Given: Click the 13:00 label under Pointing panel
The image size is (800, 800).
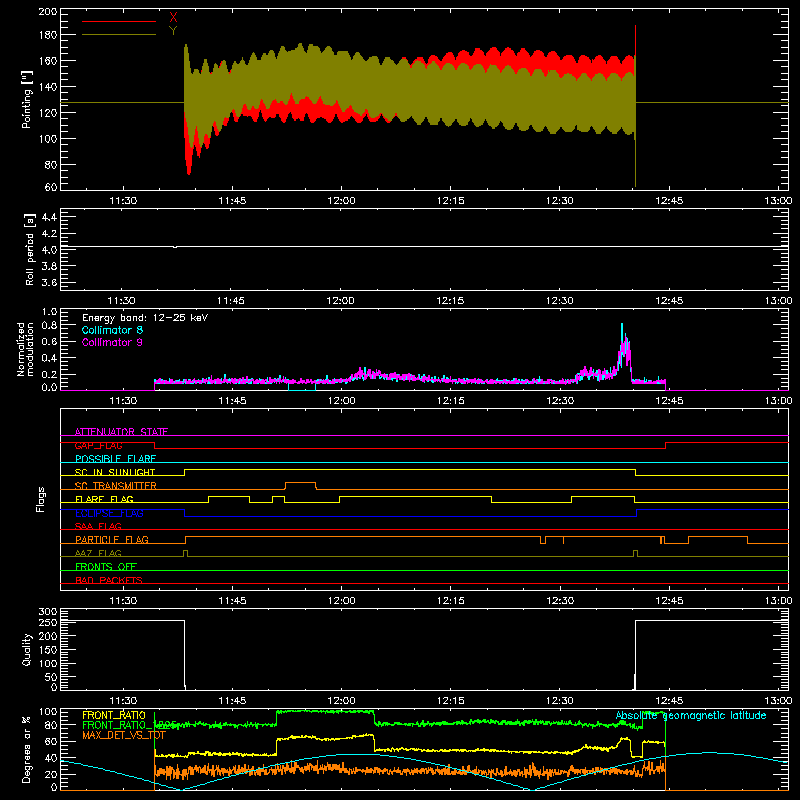Looking at the screenshot, I should [x=778, y=201].
